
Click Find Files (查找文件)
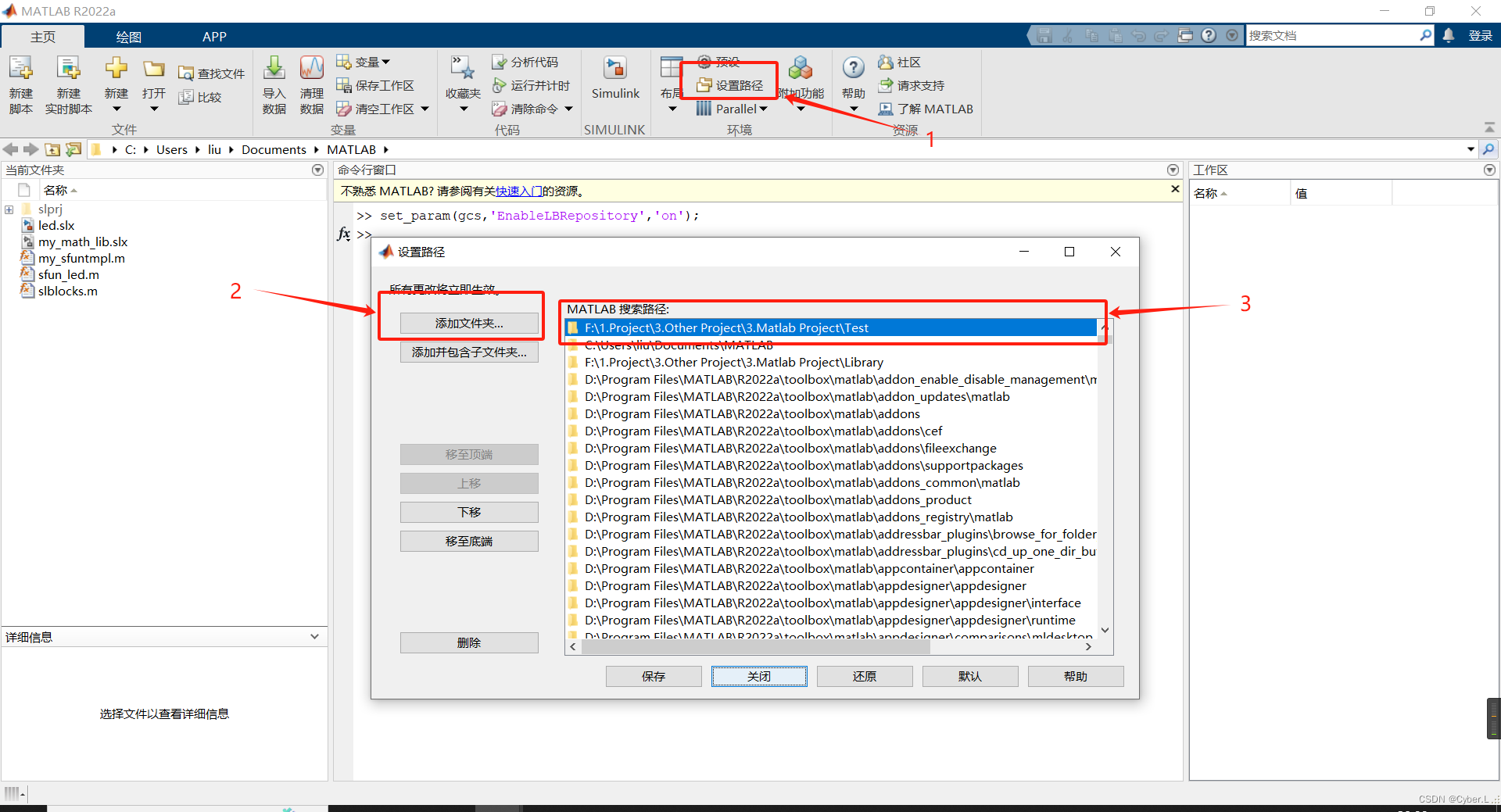click(211, 73)
